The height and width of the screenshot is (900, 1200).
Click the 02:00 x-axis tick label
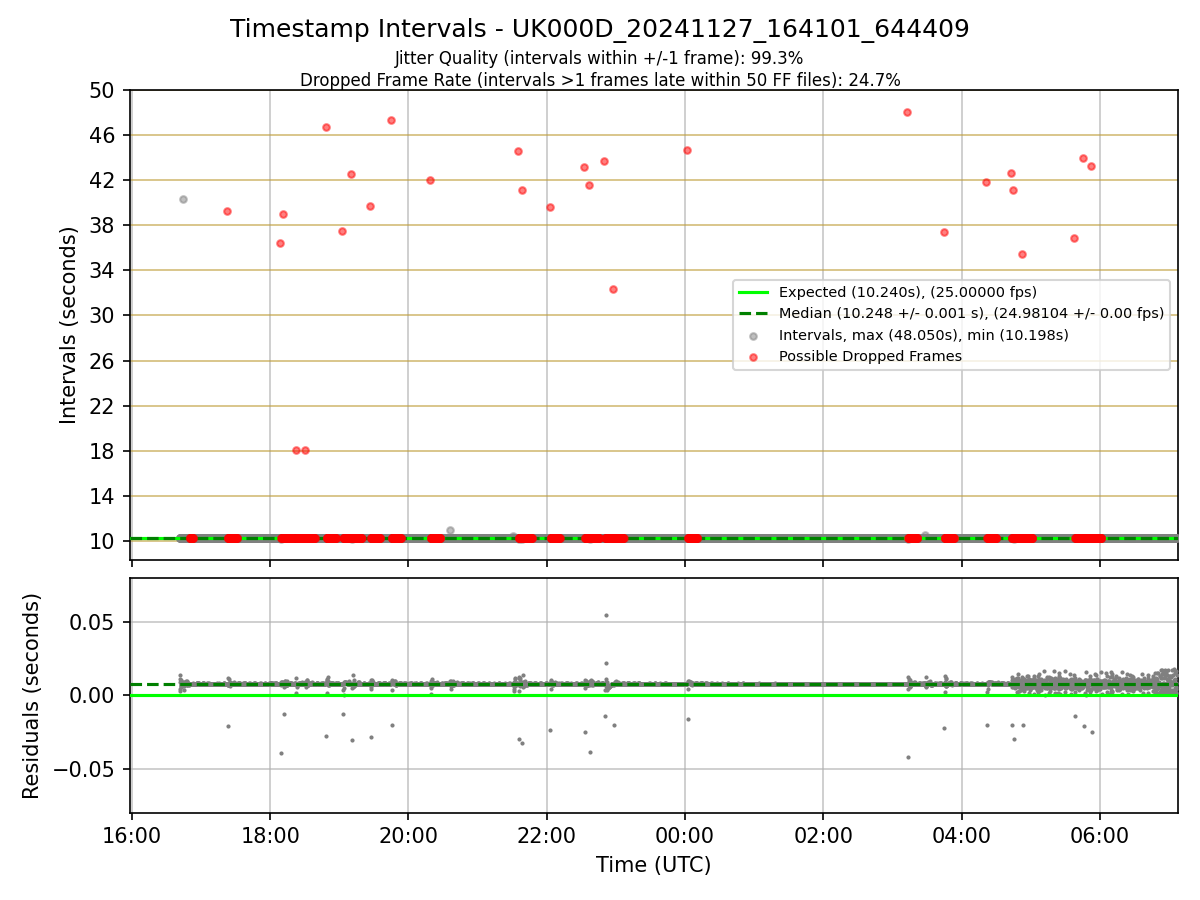pos(823,835)
